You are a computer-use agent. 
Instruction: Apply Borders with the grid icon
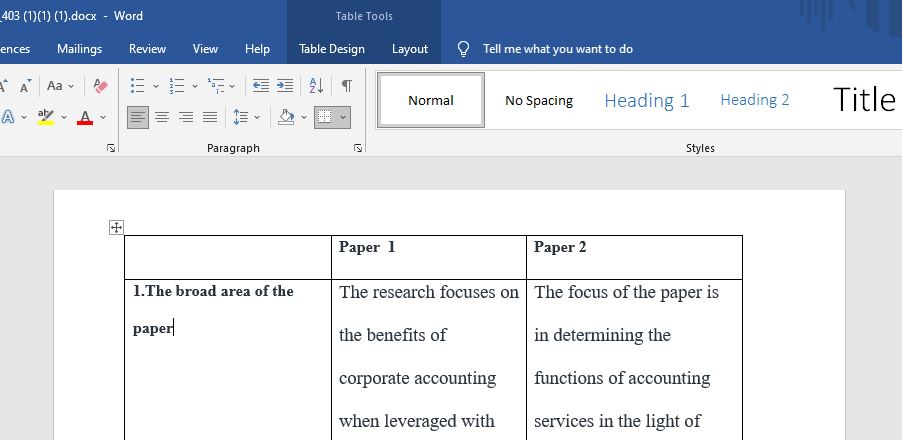324,117
